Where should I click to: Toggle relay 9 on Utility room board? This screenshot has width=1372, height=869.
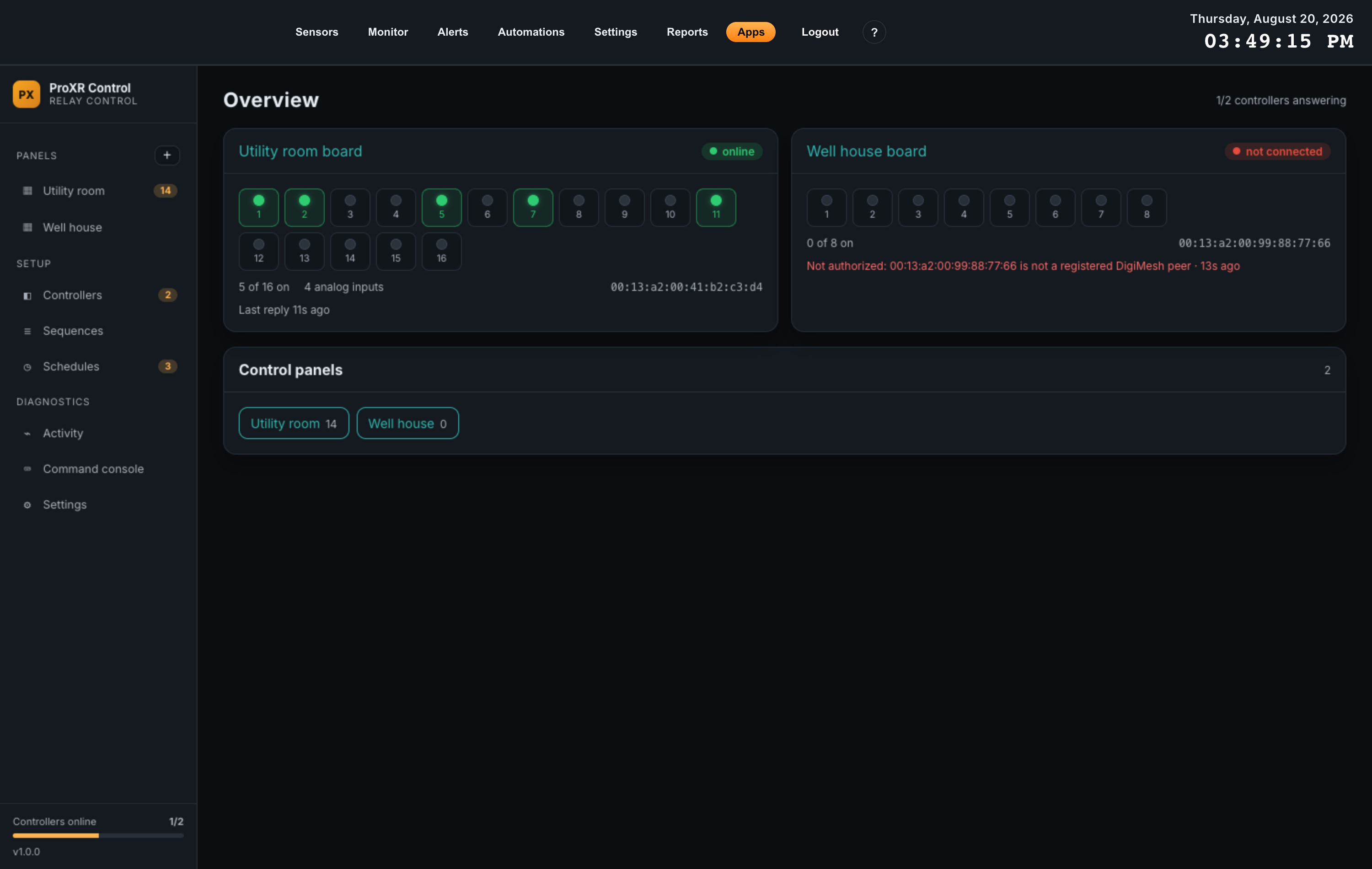click(624, 208)
